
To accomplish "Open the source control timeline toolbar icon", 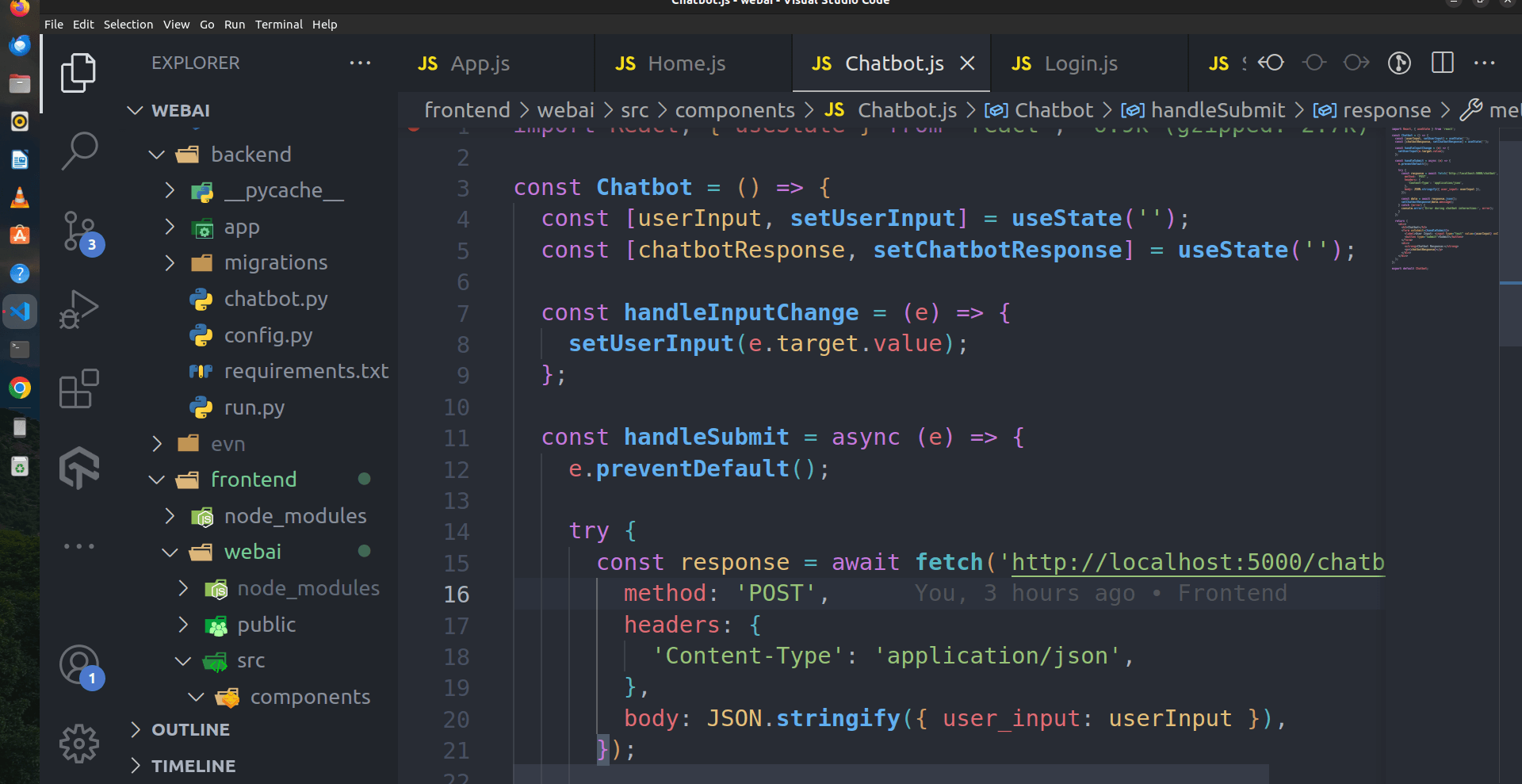I will click(1399, 63).
